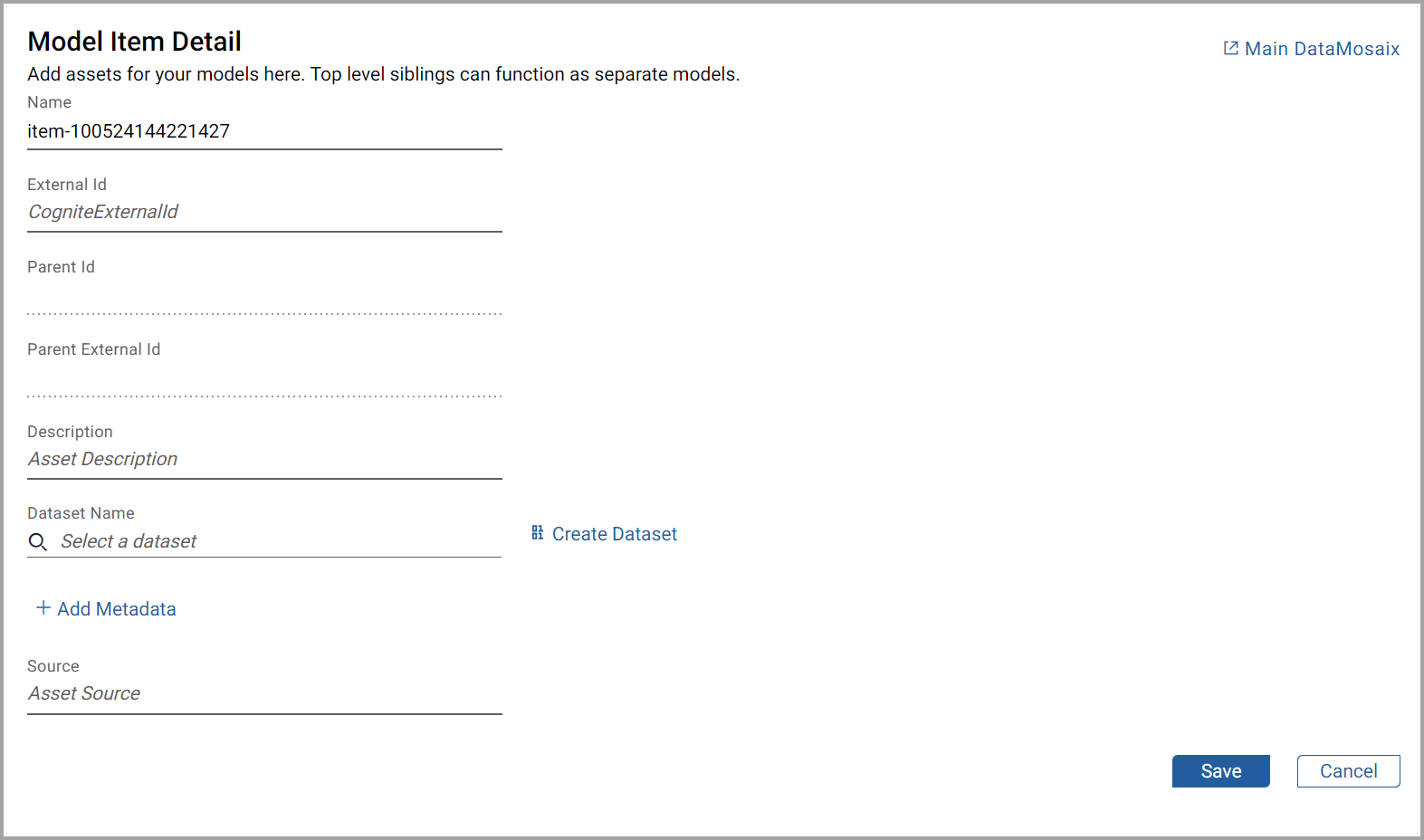Focus the Name field with item-100524144221427
The width and height of the screenshot is (1424, 840).
tap(264, 131)
